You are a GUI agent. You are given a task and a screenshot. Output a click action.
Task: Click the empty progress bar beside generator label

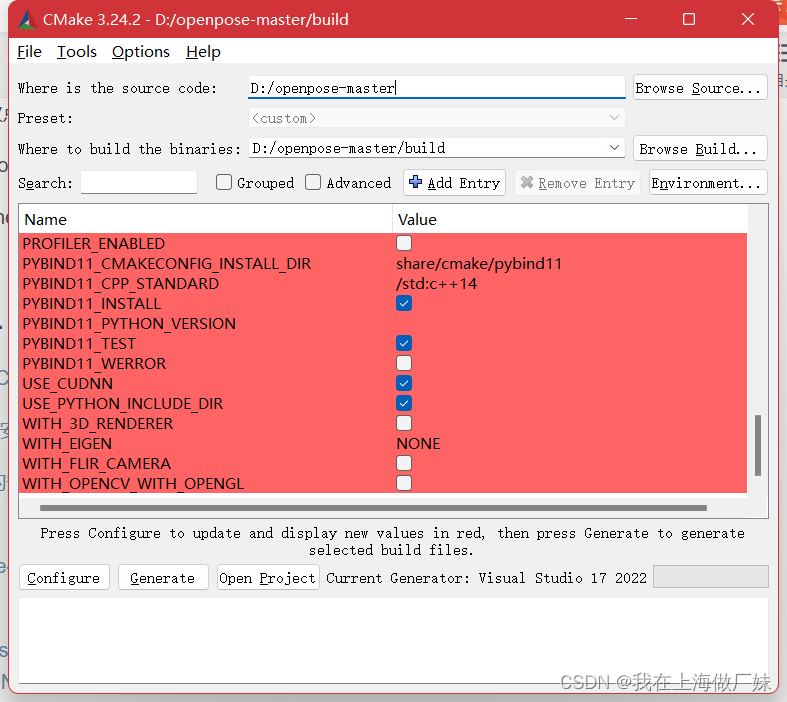tap(710, 577)
